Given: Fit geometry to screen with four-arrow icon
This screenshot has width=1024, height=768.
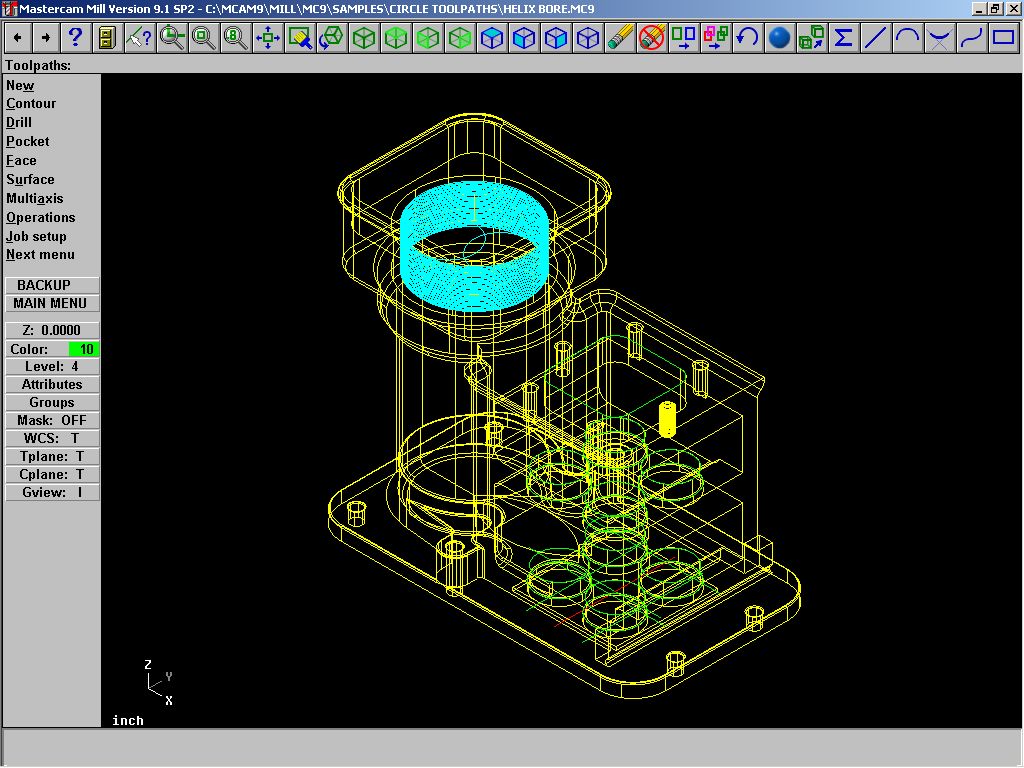Looking at the screenshot, I should pos(267,38).
